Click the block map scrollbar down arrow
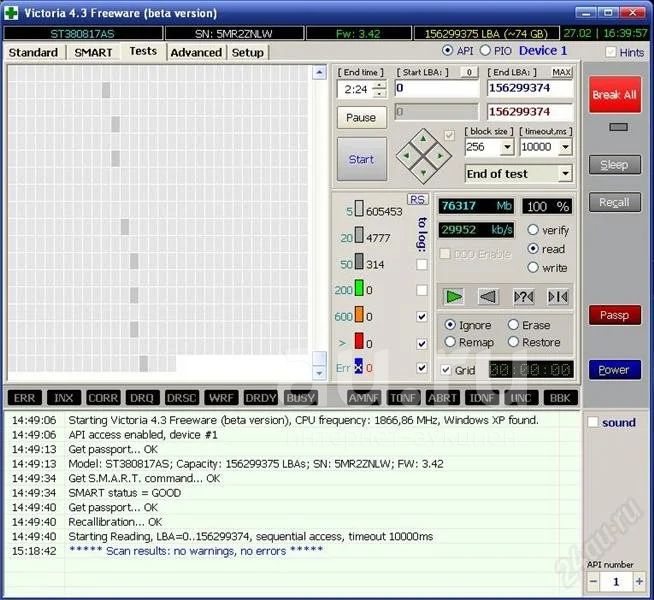Image resolution: width=654 pixels, height=600 pixels. click(319, 373)
